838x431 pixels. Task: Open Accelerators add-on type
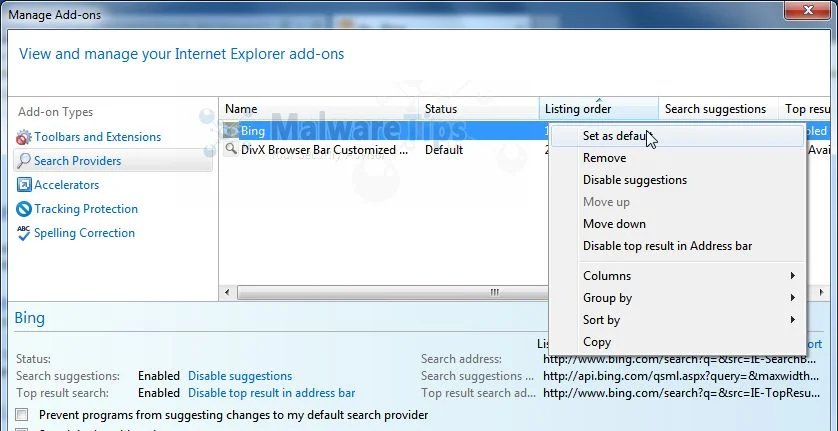click(x=66, y=185)
